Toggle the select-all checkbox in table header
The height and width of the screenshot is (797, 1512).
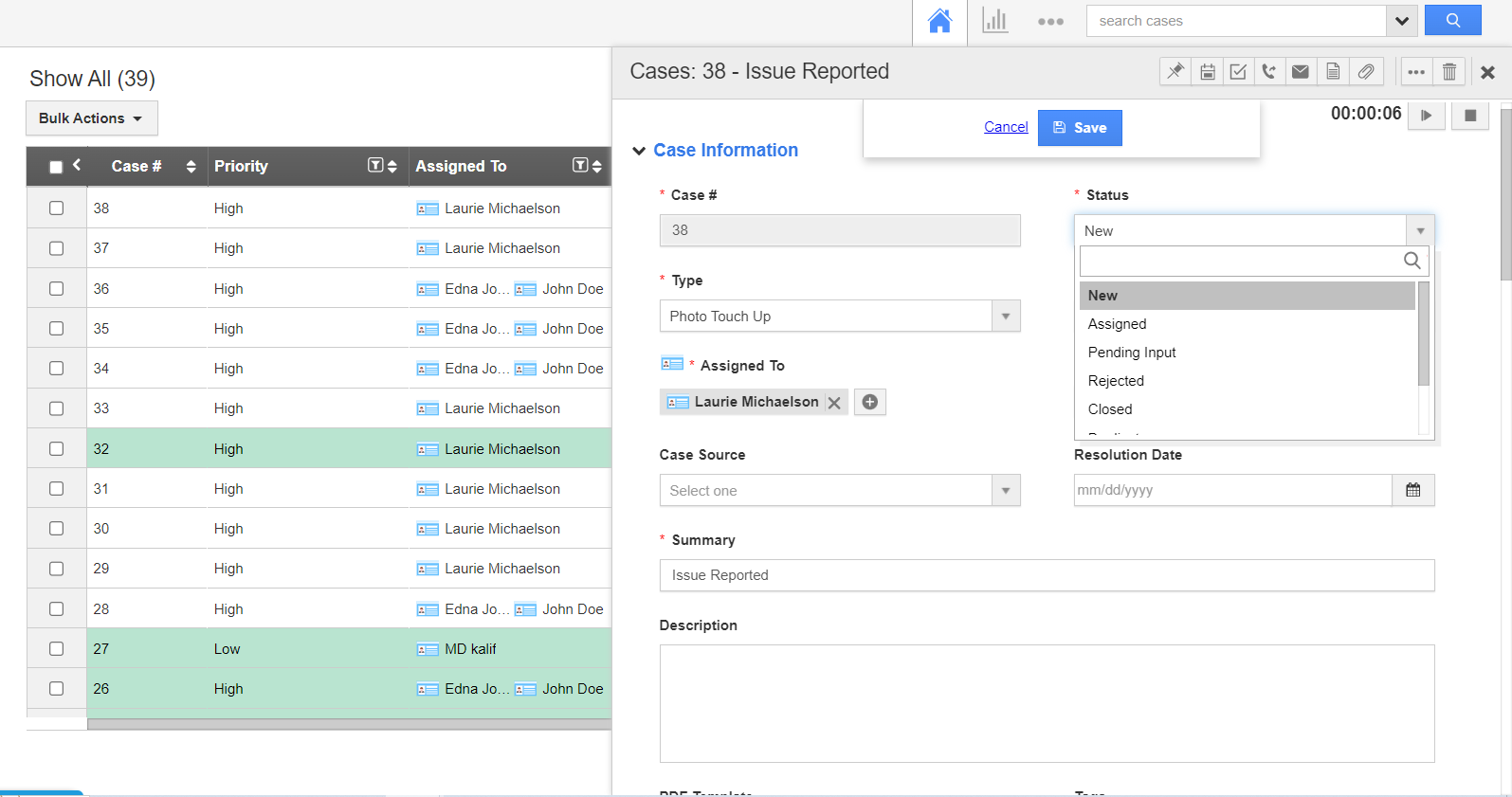pos(56,167)
